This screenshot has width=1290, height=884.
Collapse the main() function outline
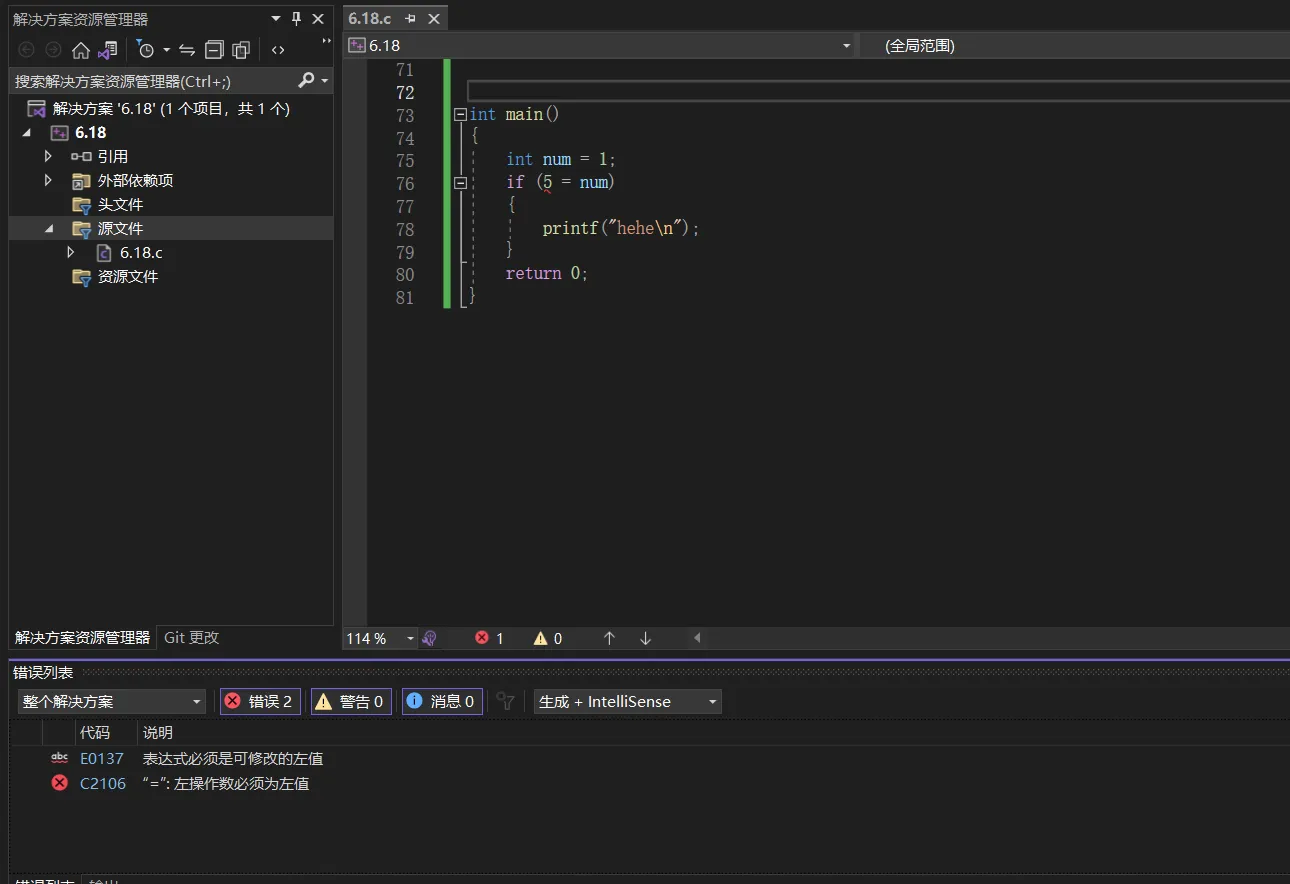(460, 115)
